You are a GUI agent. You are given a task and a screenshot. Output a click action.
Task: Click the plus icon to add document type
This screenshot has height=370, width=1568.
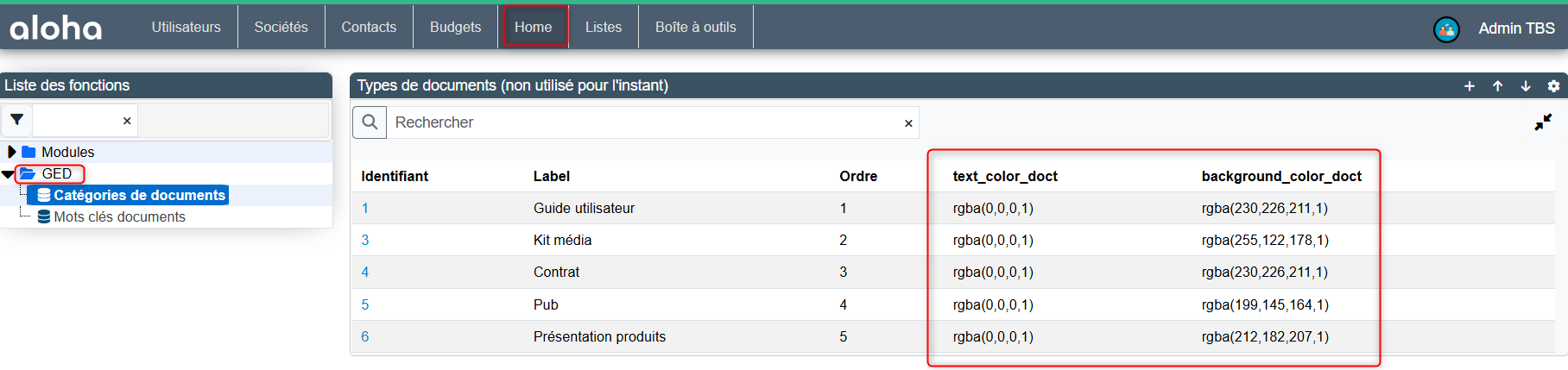click(1470, 86)
